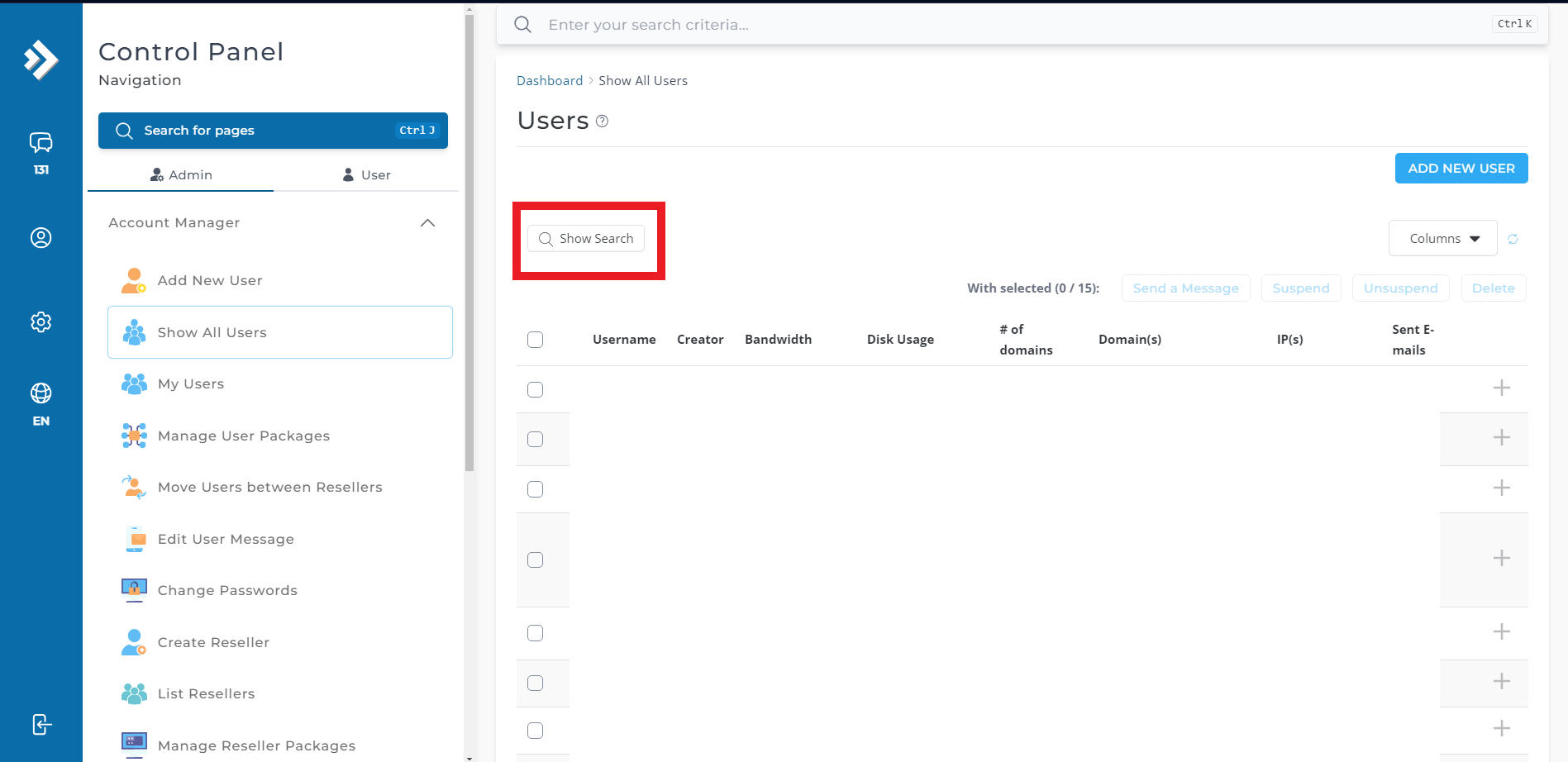Image resolution: width=1568 pixels, height=762 pixels.
Task: Click the refresh icon next to Columns
Action: click(1513, 239)
